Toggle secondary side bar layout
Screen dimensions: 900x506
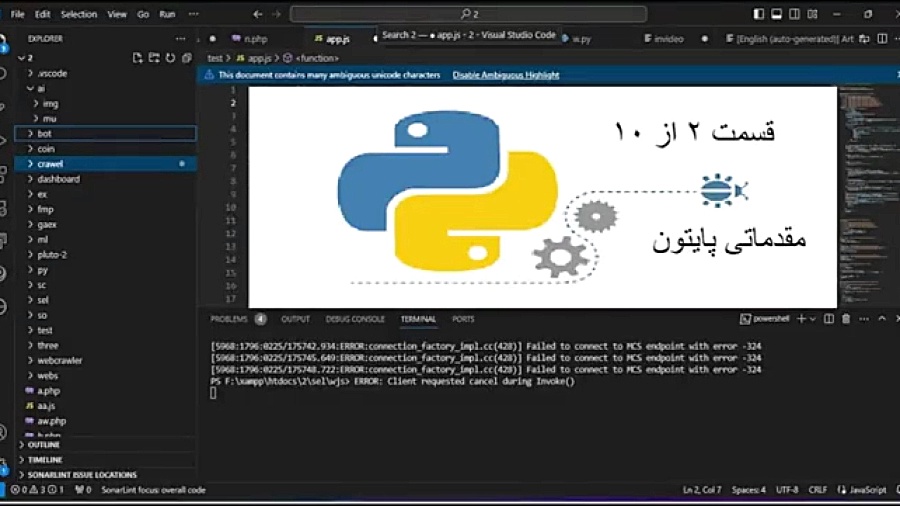tap(794, 14)
